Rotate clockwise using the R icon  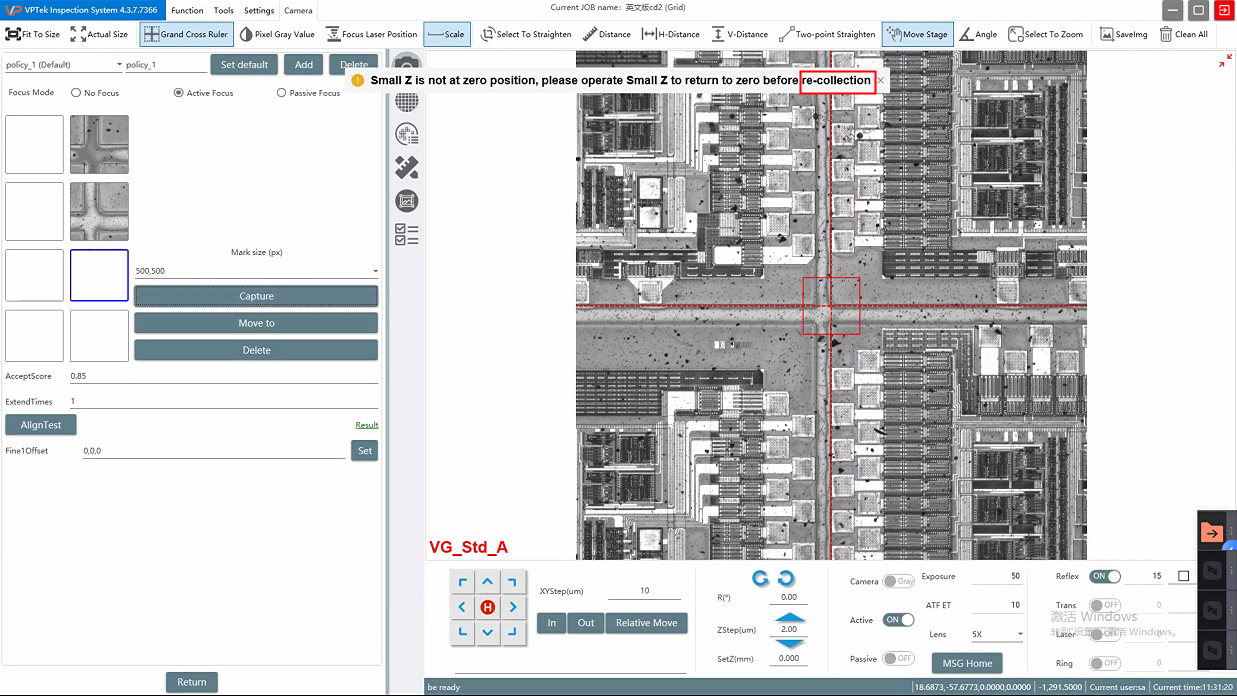click(786, 579)
